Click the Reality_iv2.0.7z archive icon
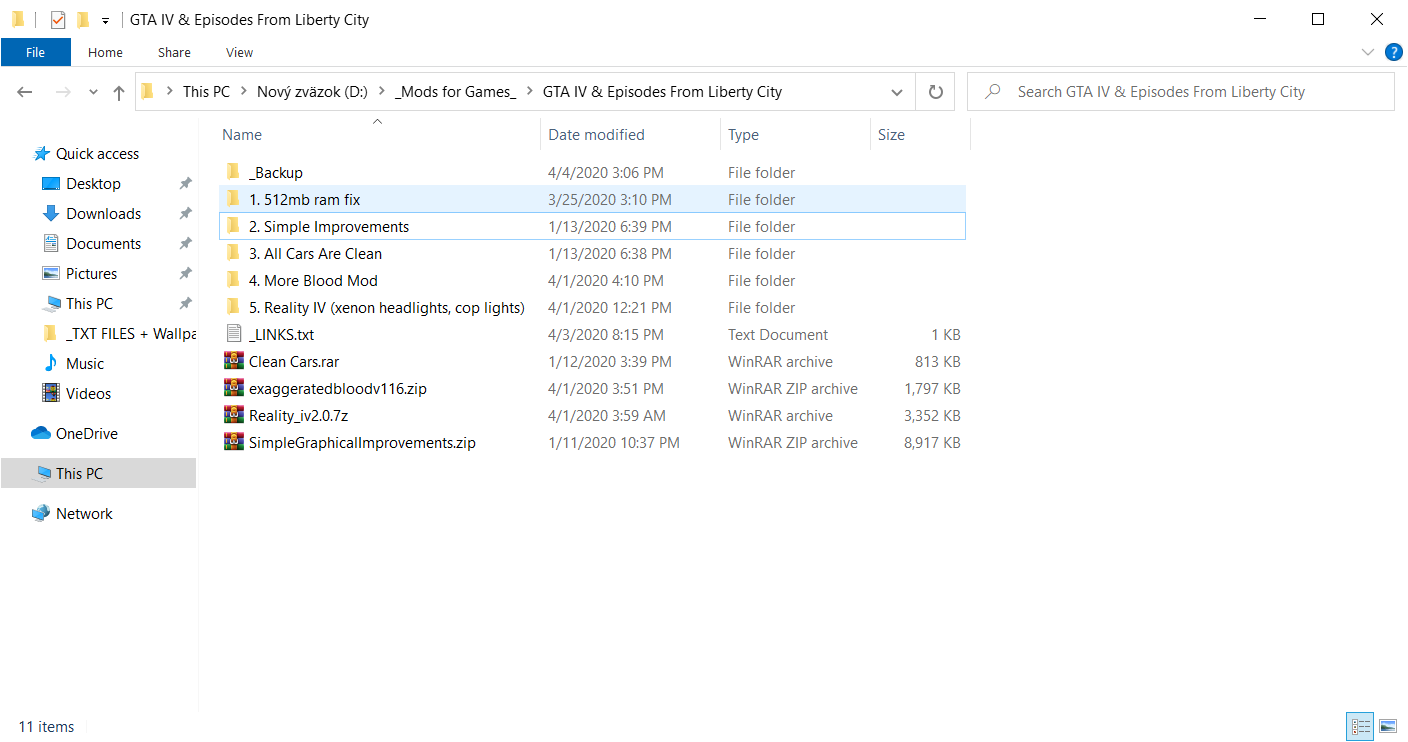Image resolution: width=1408 pixels, height=742 pixels. (x=233, y=415)
